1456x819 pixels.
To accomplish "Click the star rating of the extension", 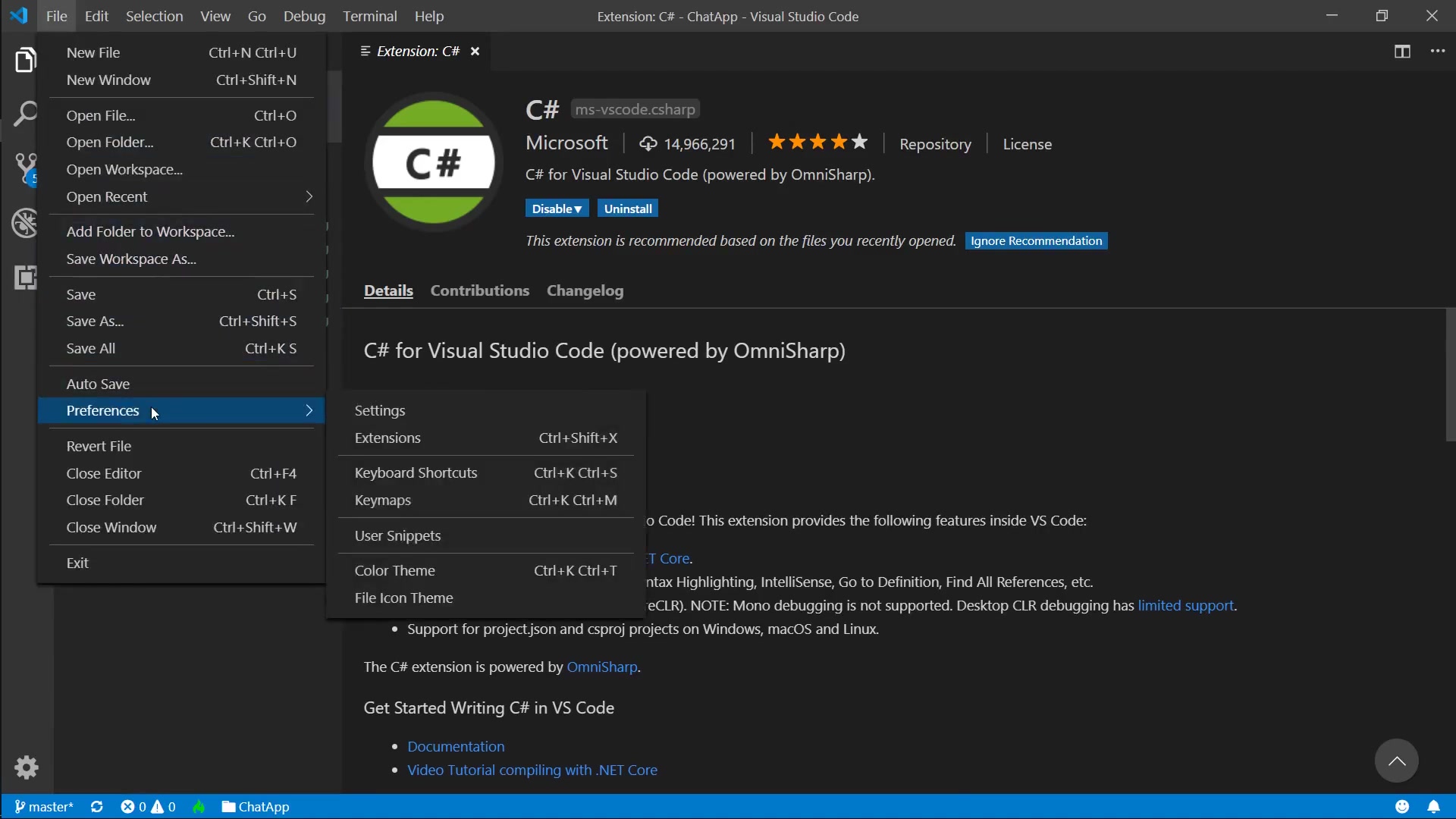I will click(817, 143).
